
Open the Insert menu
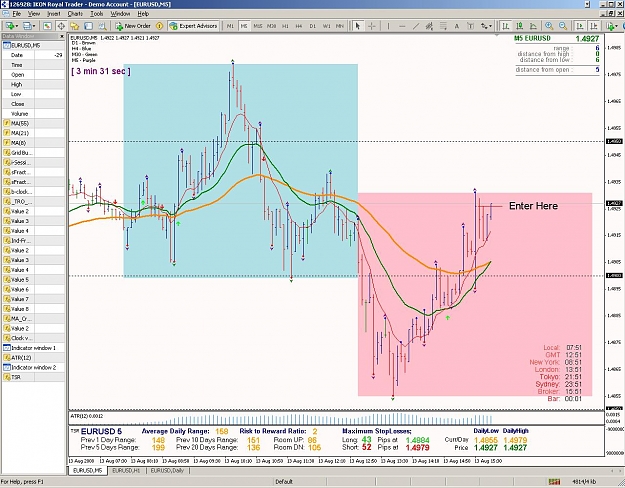click(x=54, y=14)
